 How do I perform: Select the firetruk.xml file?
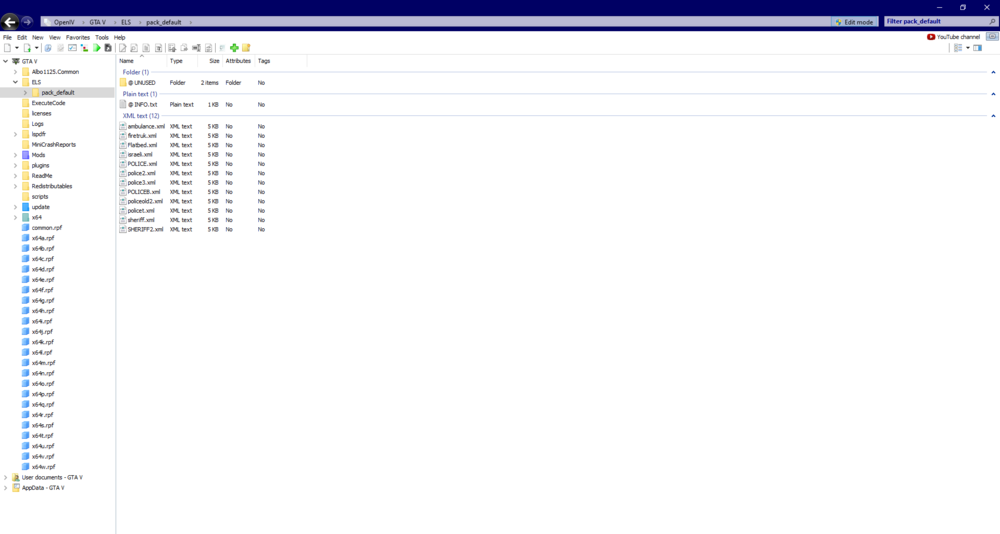(142, 136)
